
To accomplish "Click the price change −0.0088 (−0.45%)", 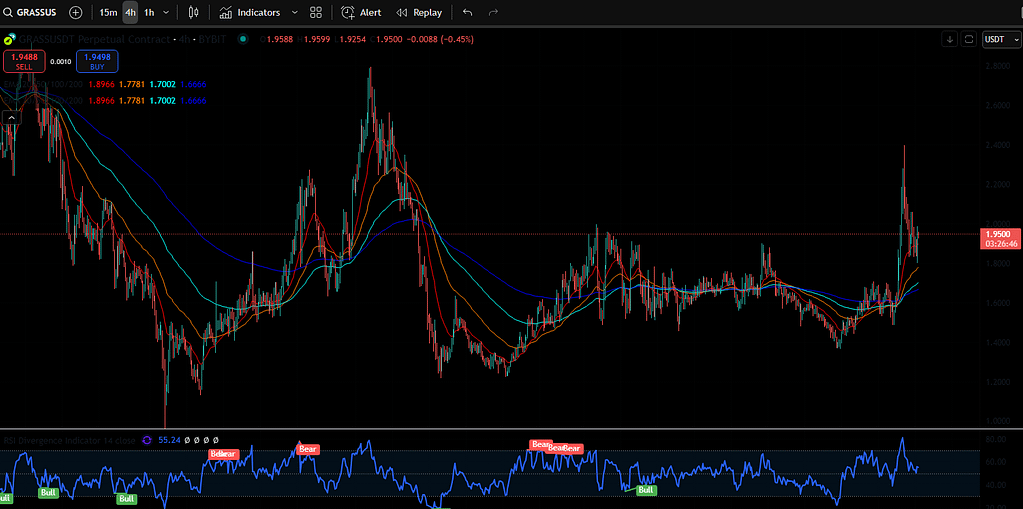I will tap(440, 39).
